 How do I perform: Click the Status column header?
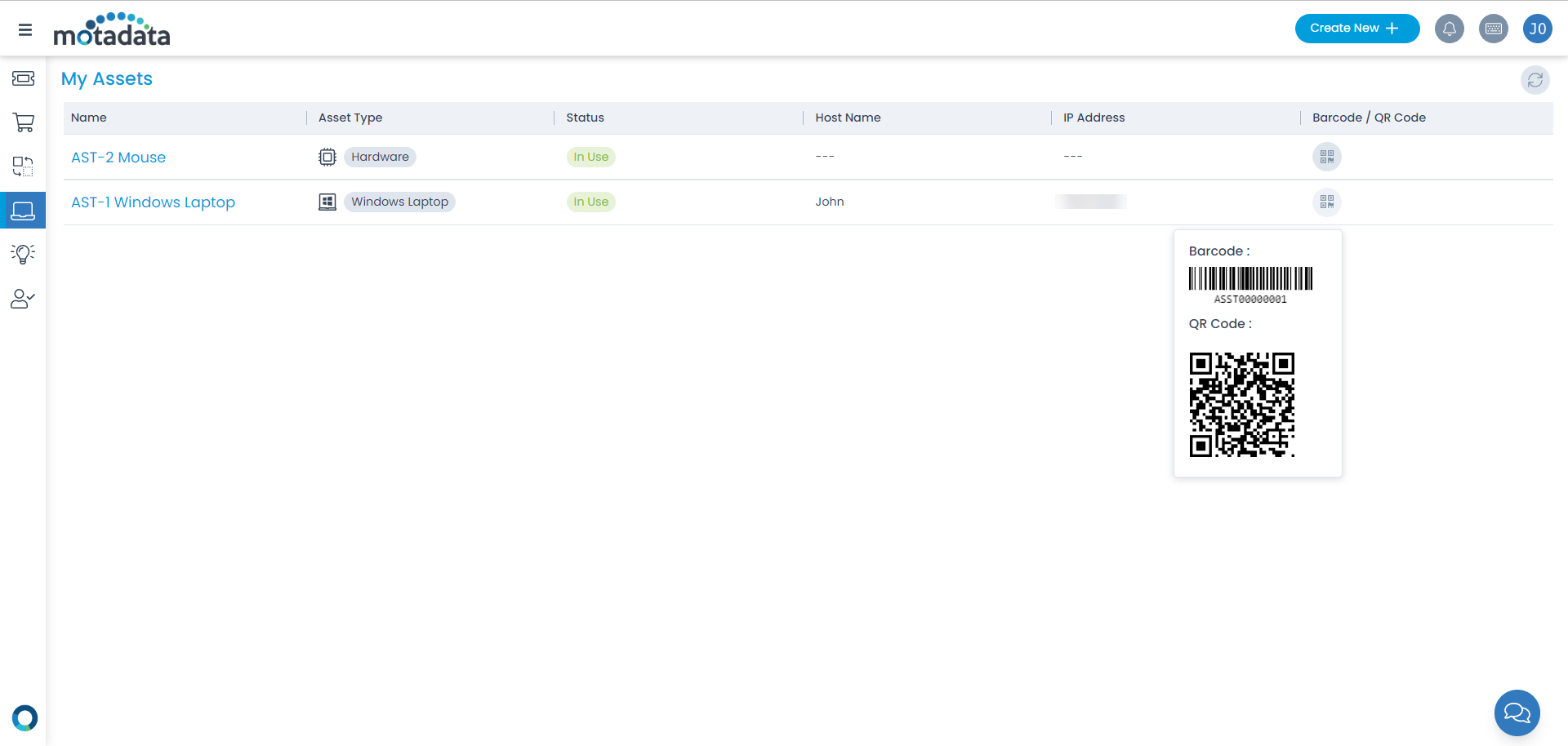coord(586,118)
